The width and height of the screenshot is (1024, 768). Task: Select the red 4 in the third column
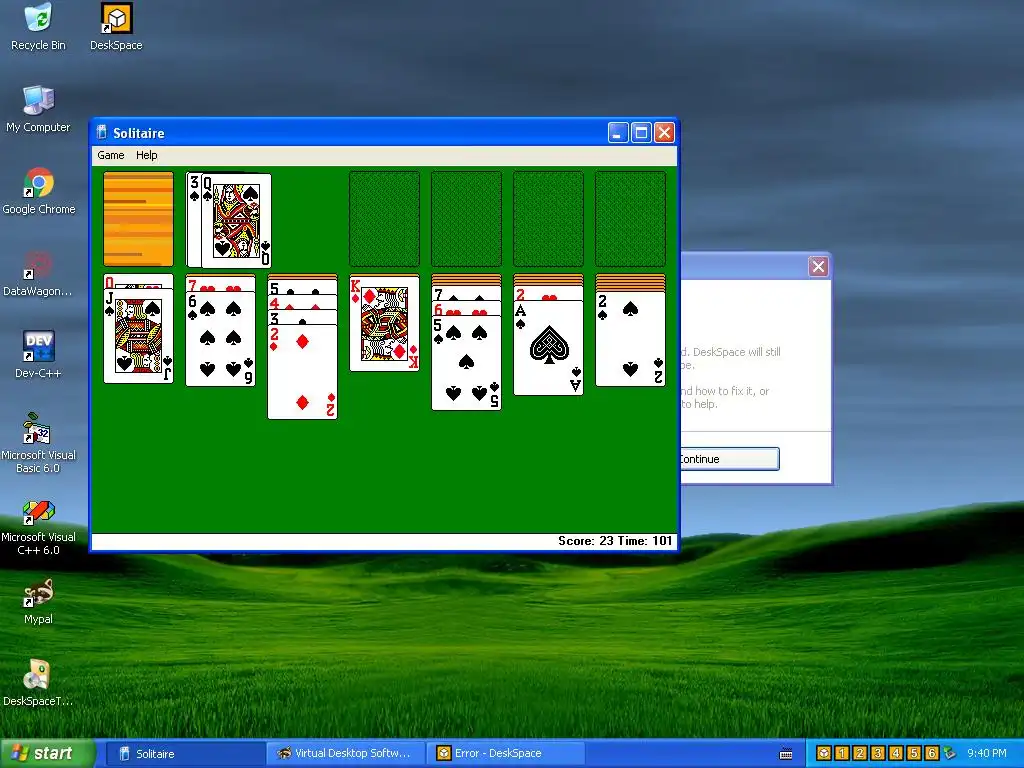302,302
